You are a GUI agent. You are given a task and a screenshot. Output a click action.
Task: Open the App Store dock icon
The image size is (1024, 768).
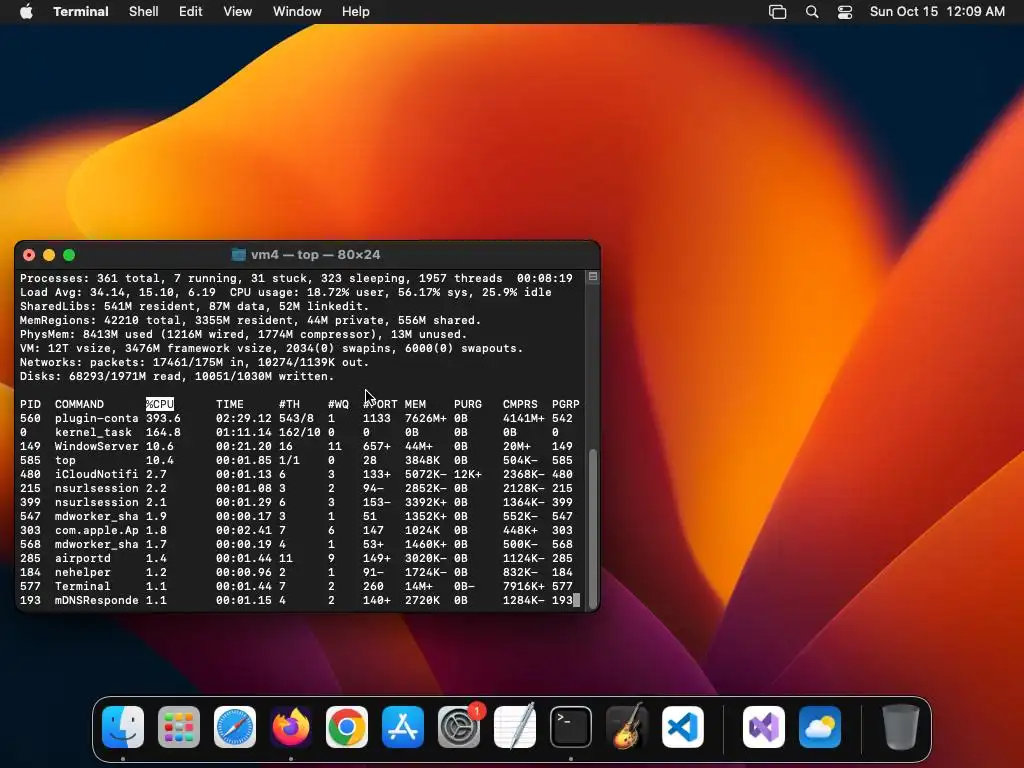pos(403,727)
